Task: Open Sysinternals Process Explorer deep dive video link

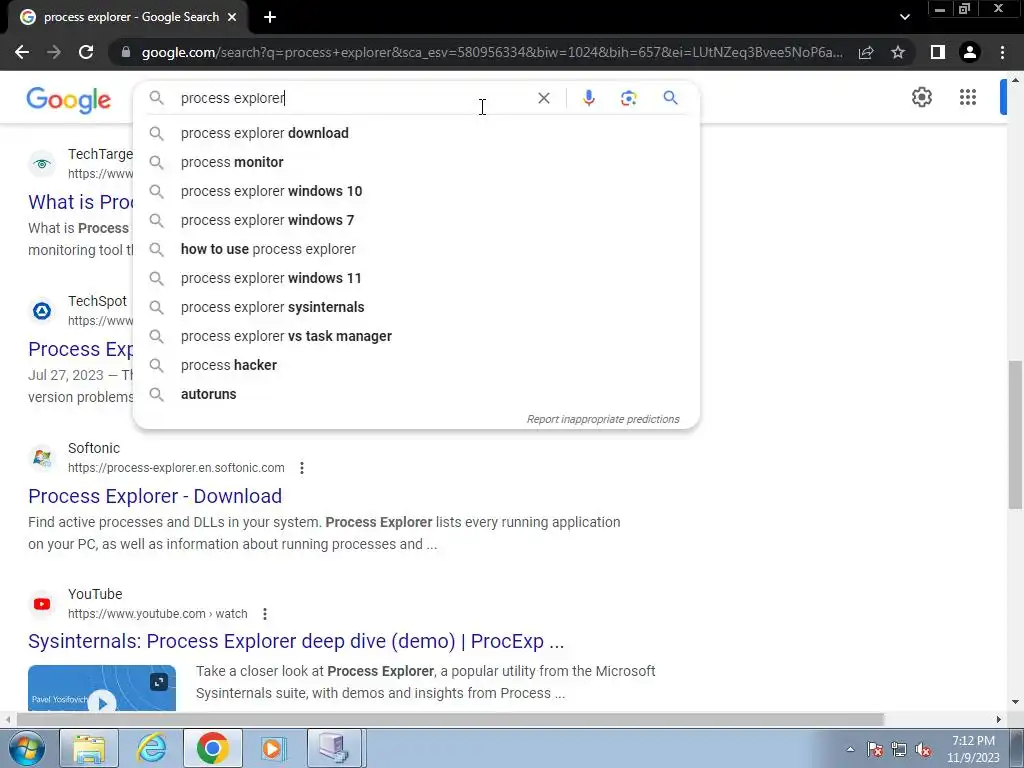Action: 296,641
